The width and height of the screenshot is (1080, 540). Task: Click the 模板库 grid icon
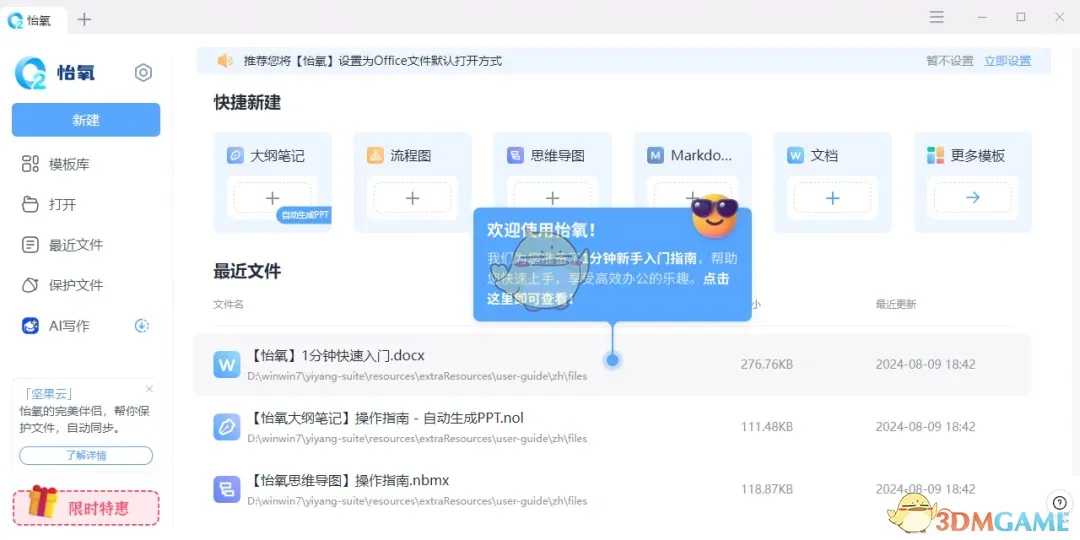point(30,164)
